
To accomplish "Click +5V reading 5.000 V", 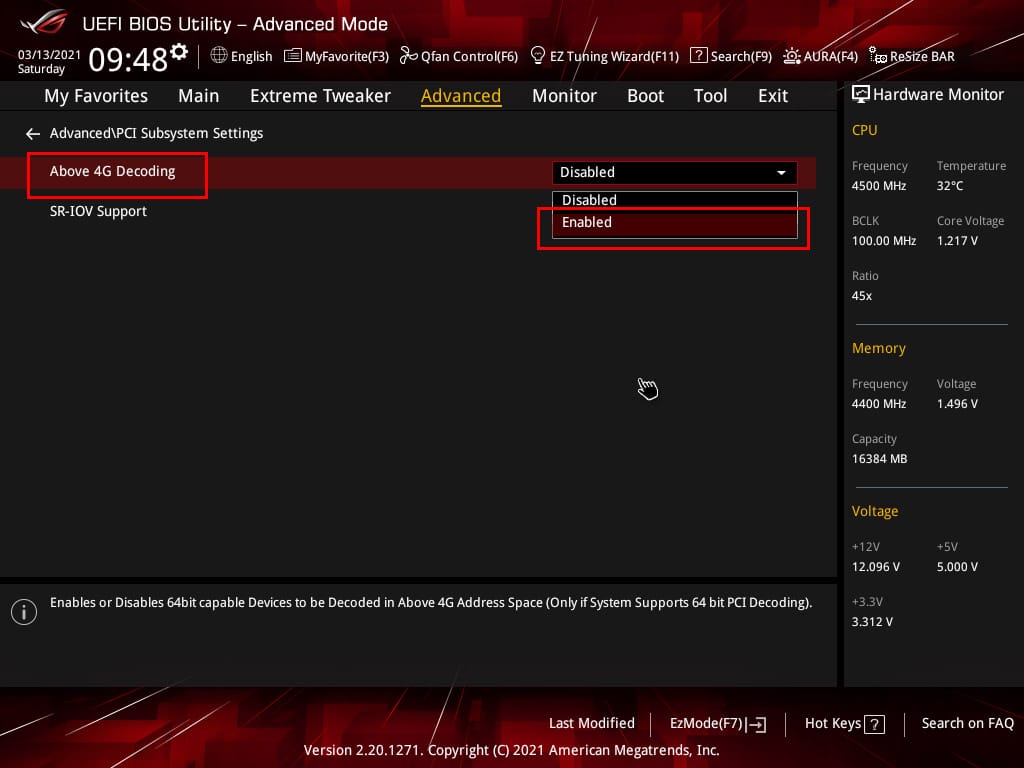I will (x=957, y=567).
